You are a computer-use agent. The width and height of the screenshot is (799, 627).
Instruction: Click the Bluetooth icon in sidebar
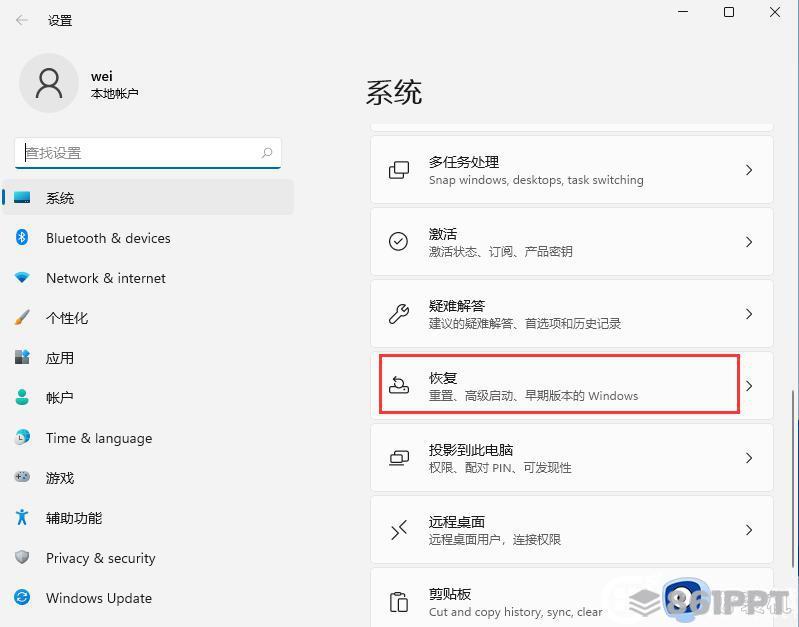coord(22,237)
